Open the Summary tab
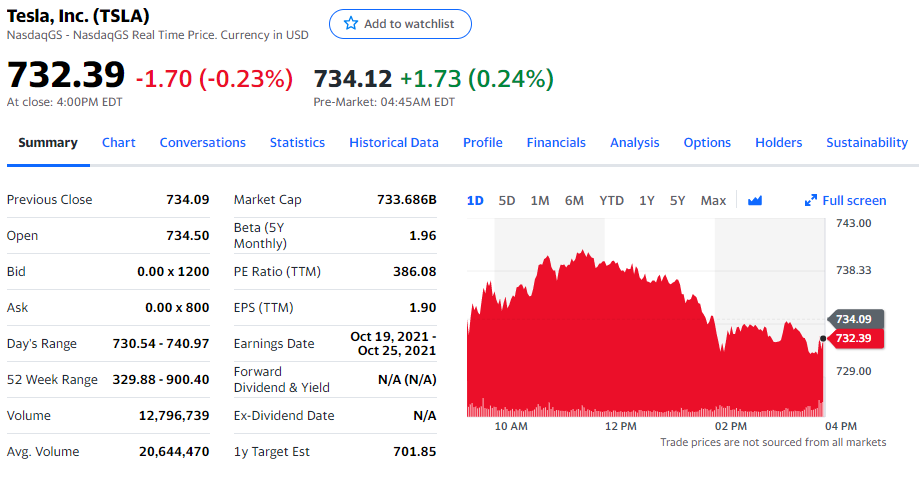Viewport: 919px width, 492px height. pyautogui.click(x=48, y=142)
